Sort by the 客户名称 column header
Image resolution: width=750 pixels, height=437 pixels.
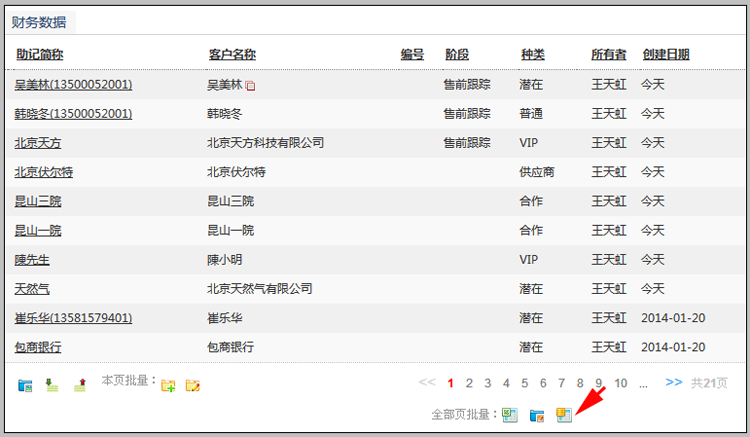(x=232, y=55)
